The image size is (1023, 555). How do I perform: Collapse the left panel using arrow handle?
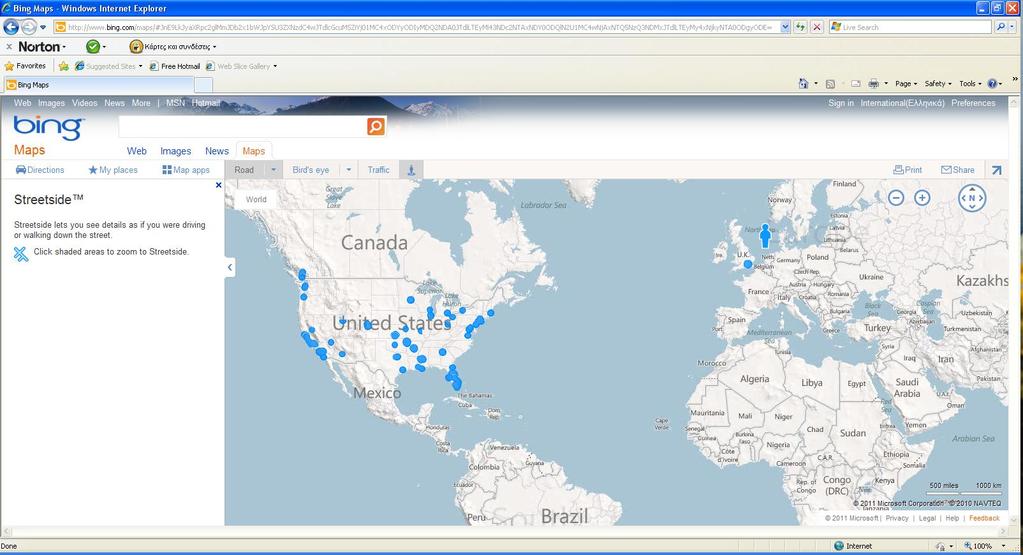coord(230,267)
